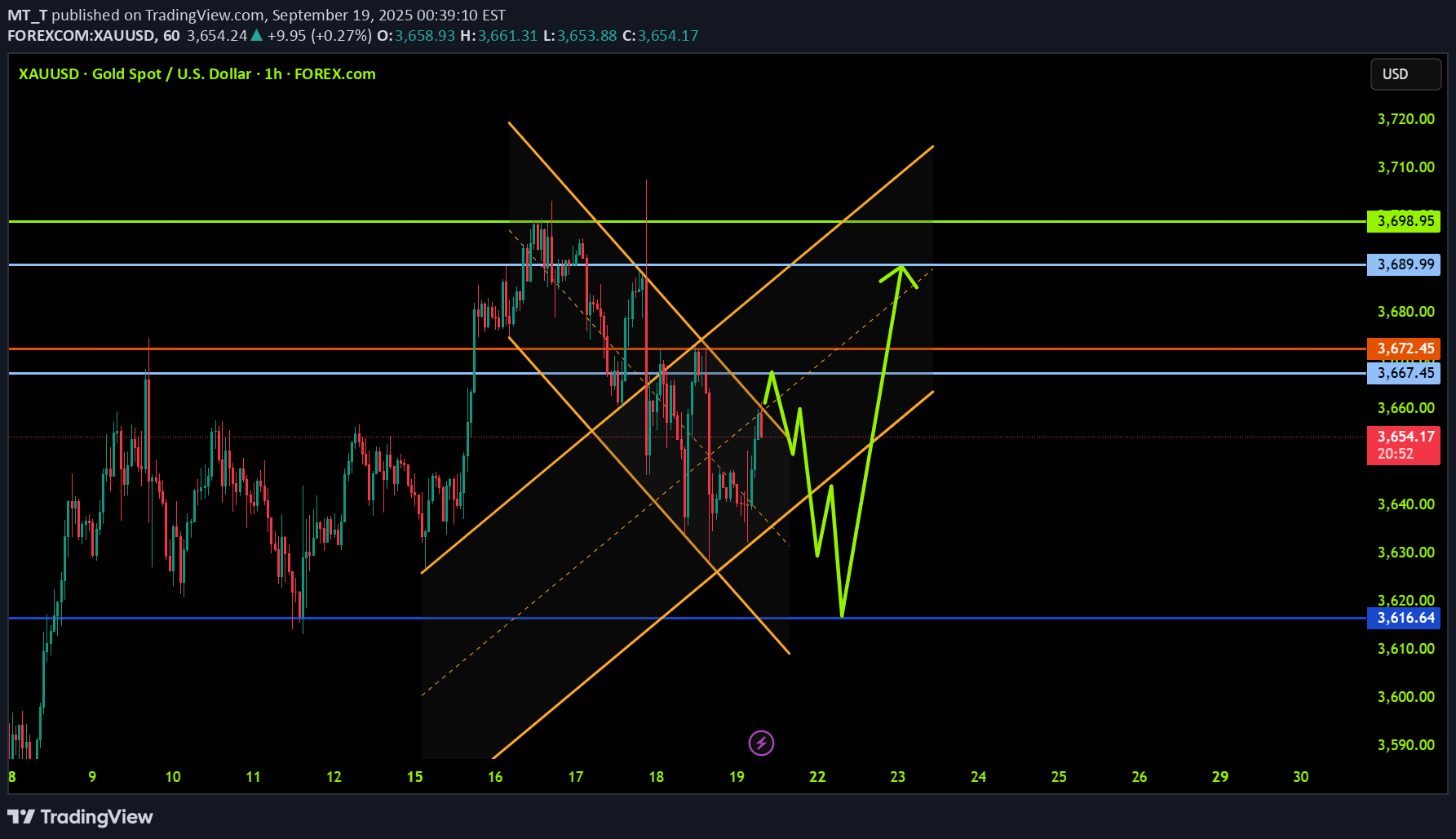
Task: Click date 10 on time axis
Action: (x=173, y=777)
